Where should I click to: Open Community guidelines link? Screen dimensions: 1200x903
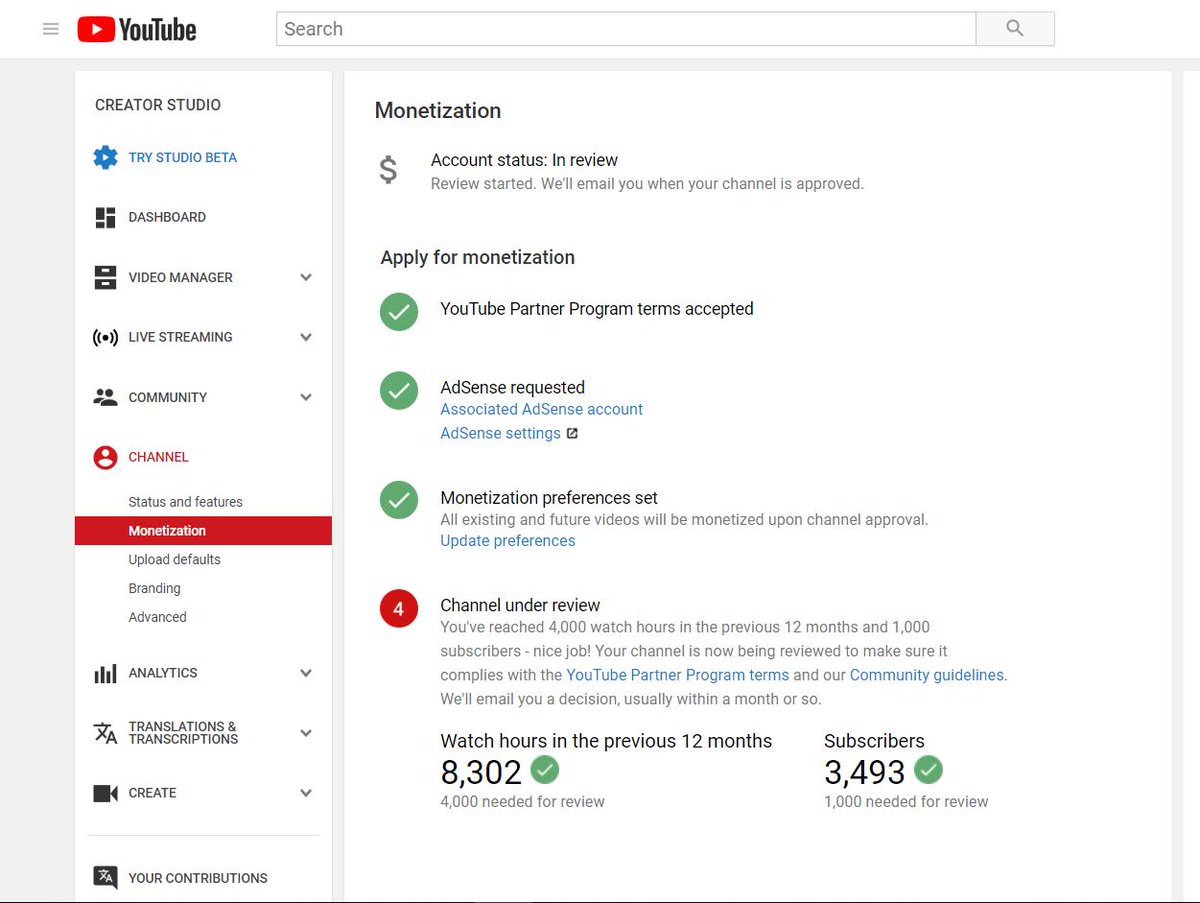click(x=927, y=675)
